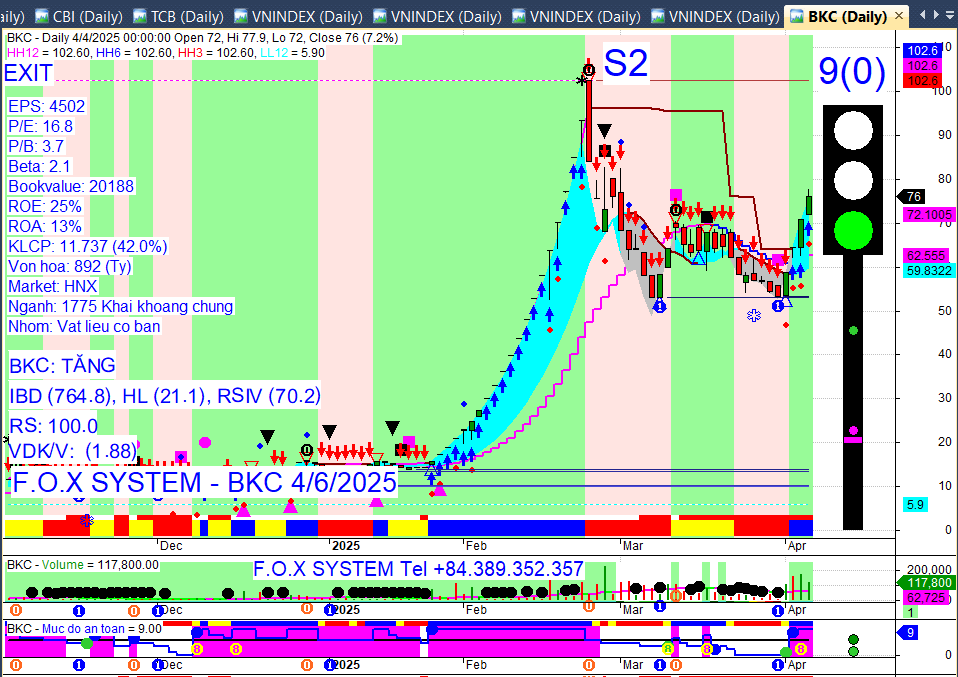The height and width of the screenshot is (677, 958).
Task: Select the ROE: 25% line
Action: 45,207
